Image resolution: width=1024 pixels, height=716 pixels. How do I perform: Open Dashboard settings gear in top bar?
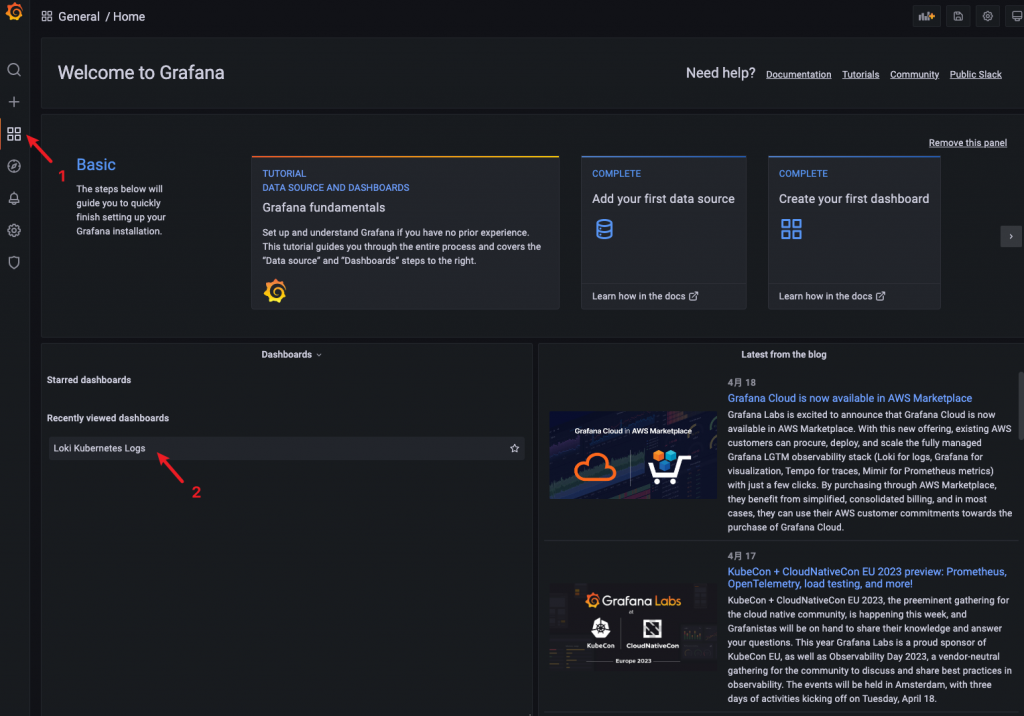pyautogui.click(x=987, y=16)
